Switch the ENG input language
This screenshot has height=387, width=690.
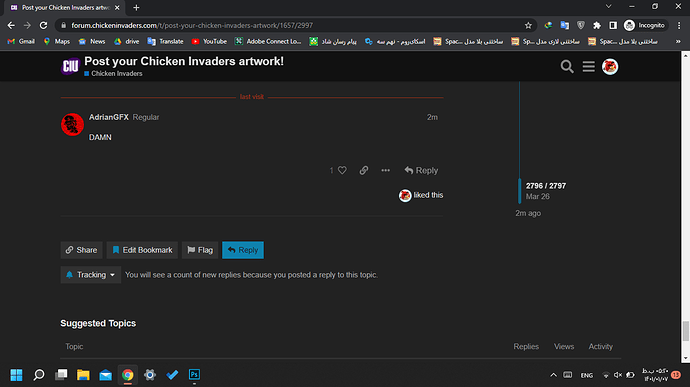coord(587,375)
